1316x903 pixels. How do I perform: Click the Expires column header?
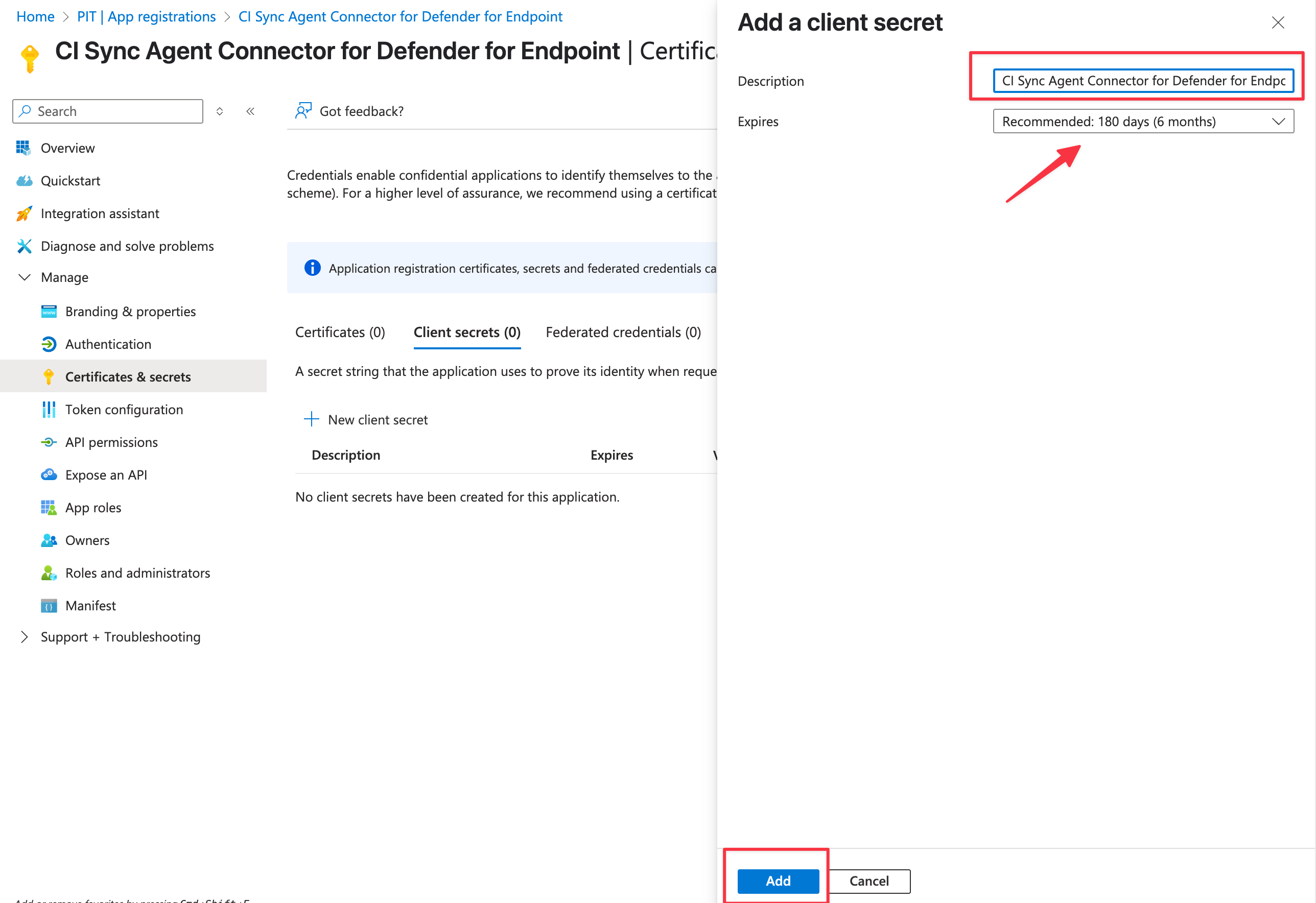tap(611, 455)
